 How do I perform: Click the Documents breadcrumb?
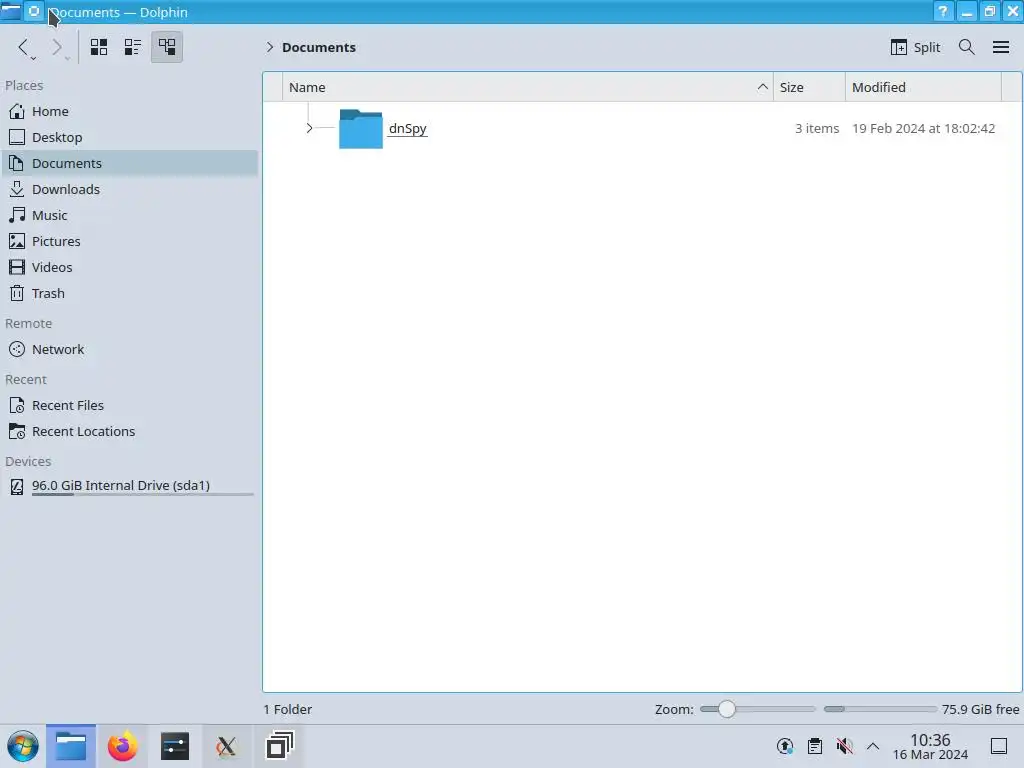319,47
